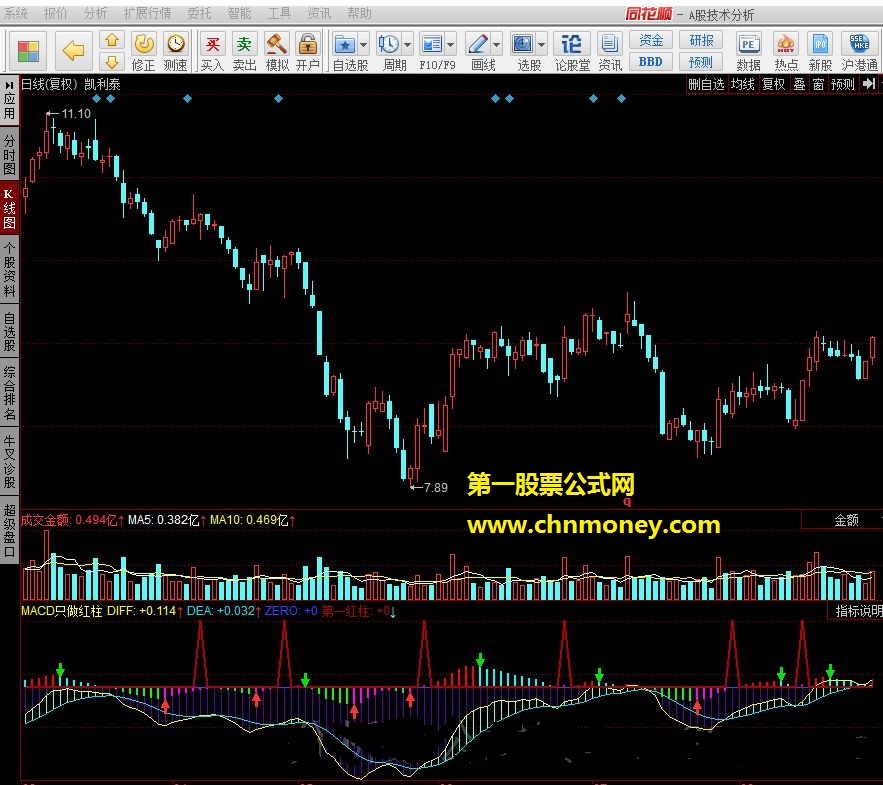Toggle 叠 overlay mode
Image resolution: width=883 pixels, height=785 pixels.
click(x=799, y=84)
